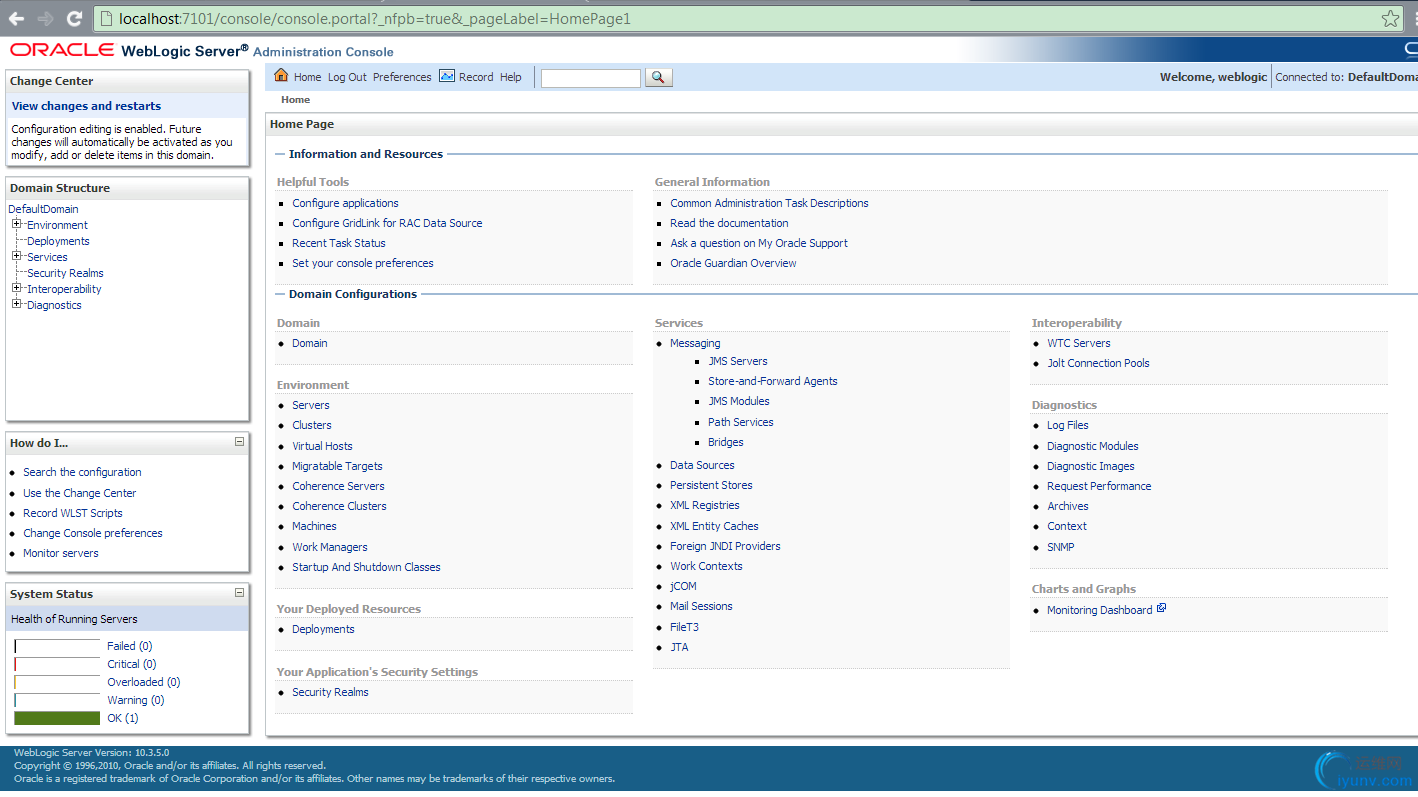Click the Record text in toolbar
Image resolution: width=1418 pixels, height=797 pixels.
point(476,77)
